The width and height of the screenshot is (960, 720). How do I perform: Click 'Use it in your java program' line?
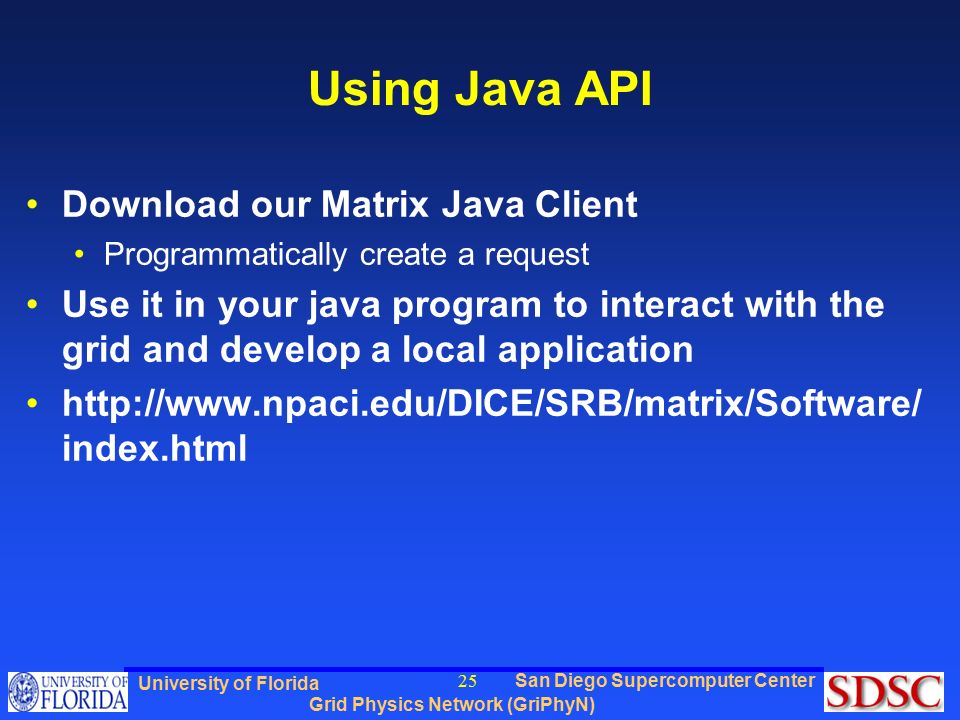point(473,304)
